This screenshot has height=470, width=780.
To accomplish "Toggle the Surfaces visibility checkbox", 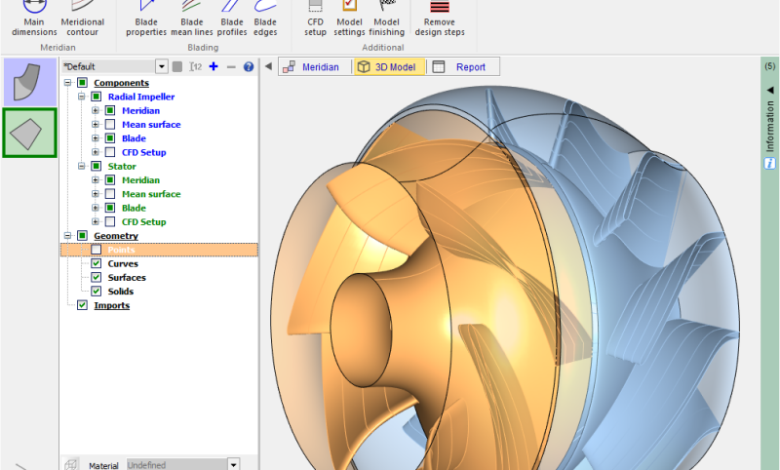I will [x=96, y=278].
